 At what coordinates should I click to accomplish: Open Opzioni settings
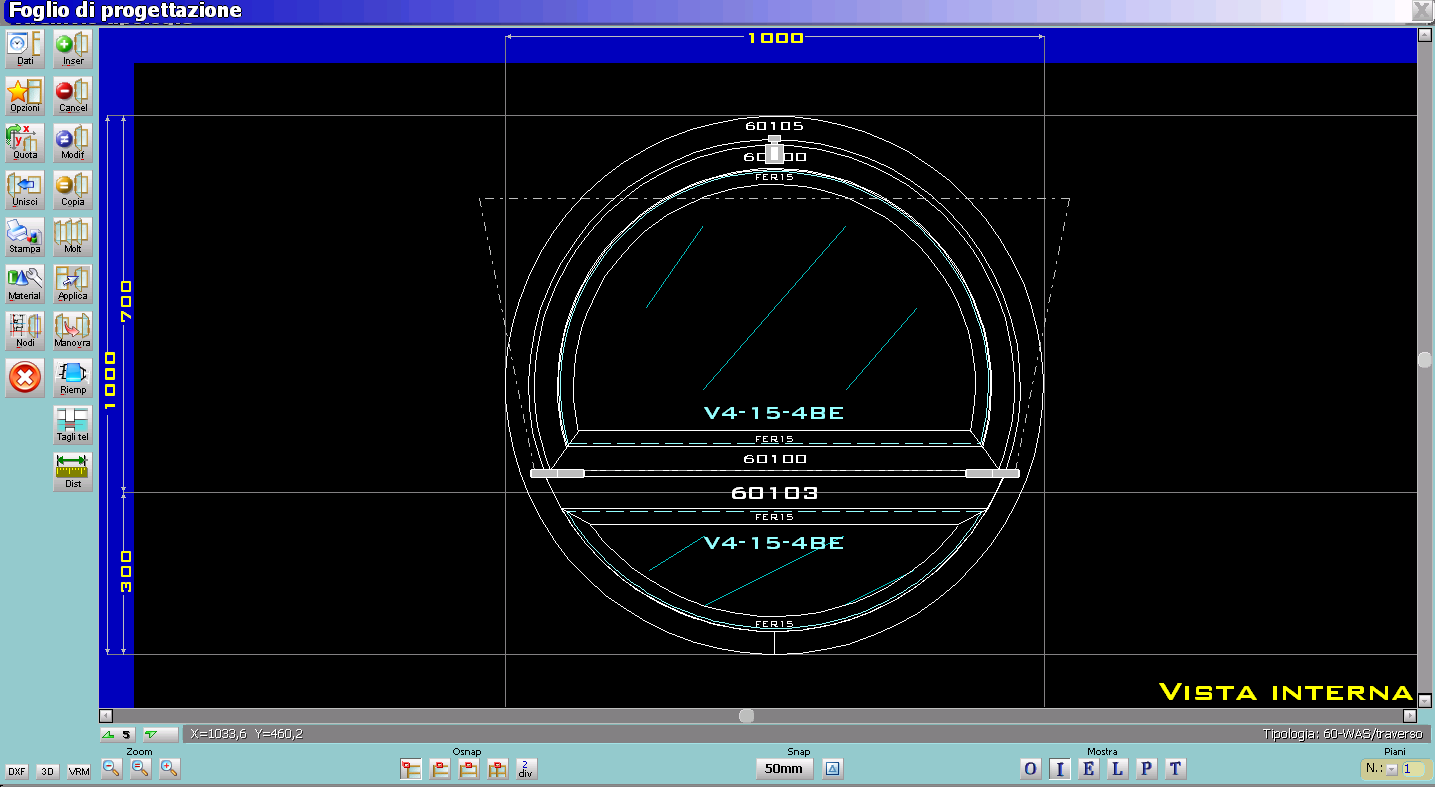[x=25, y=96]
